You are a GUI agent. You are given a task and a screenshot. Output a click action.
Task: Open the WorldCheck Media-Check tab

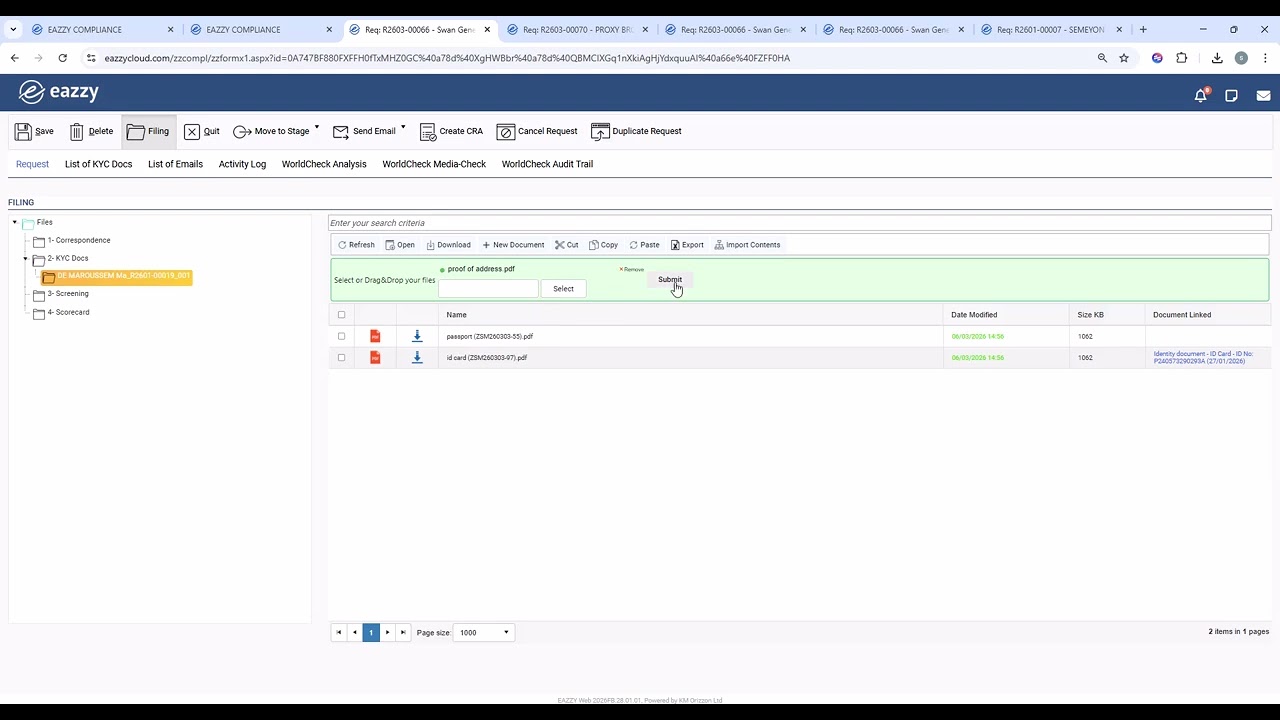[x=434, y=164]
